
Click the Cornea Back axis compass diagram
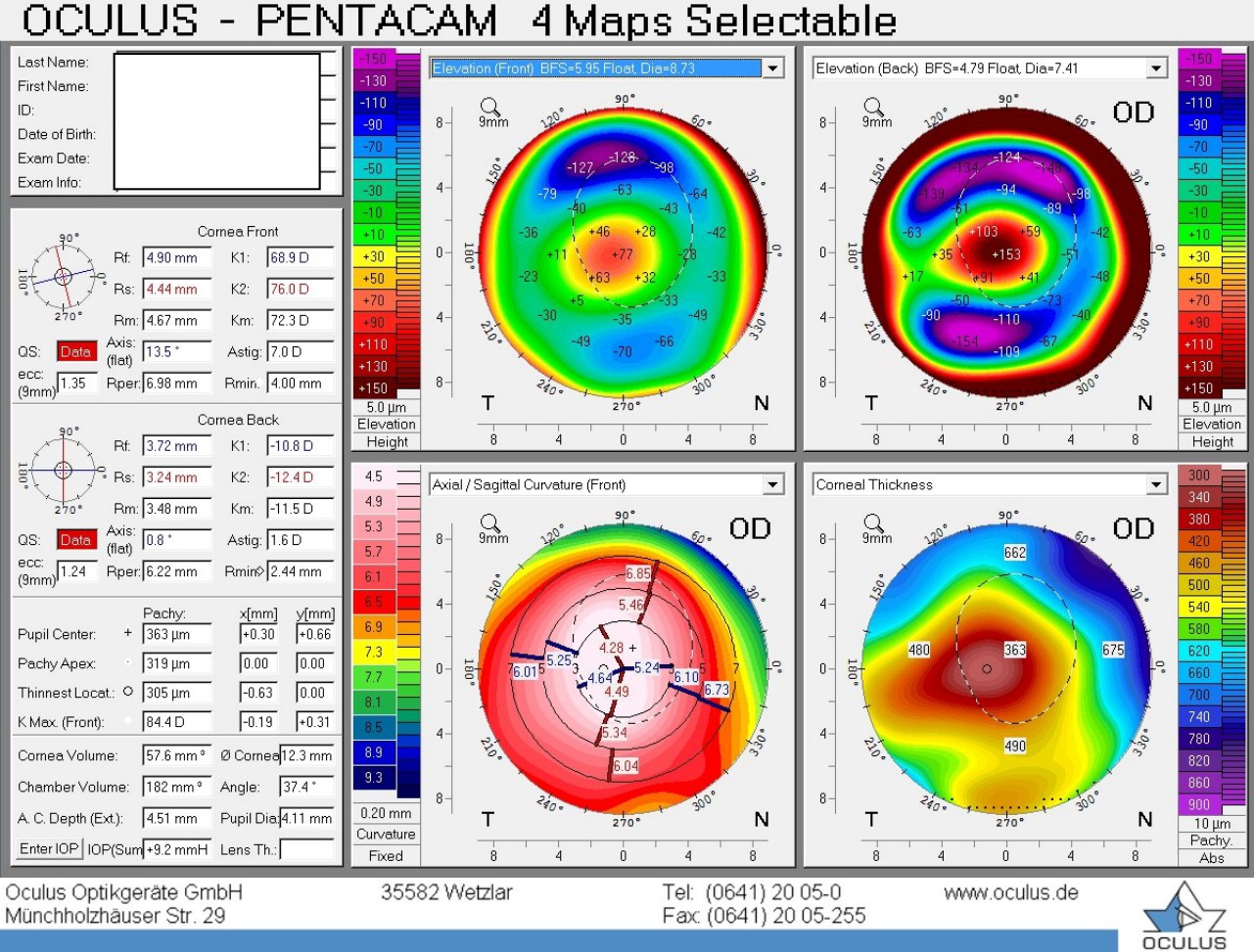tap(63, 470)
